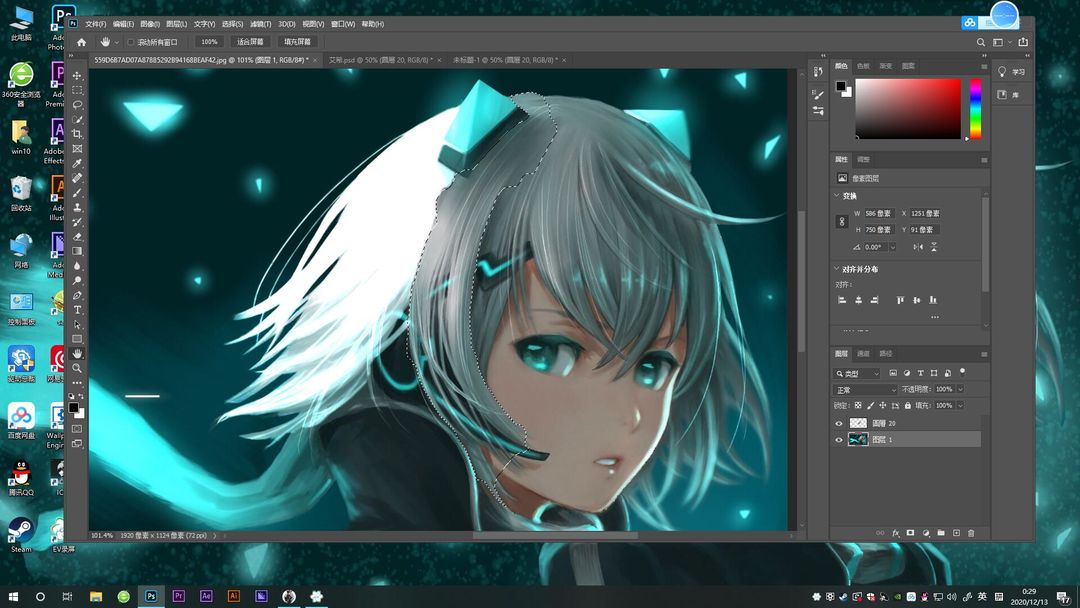Toggle width-height link constraint
This screenshot has width=1080, height=608.
(x=841, y=222)
